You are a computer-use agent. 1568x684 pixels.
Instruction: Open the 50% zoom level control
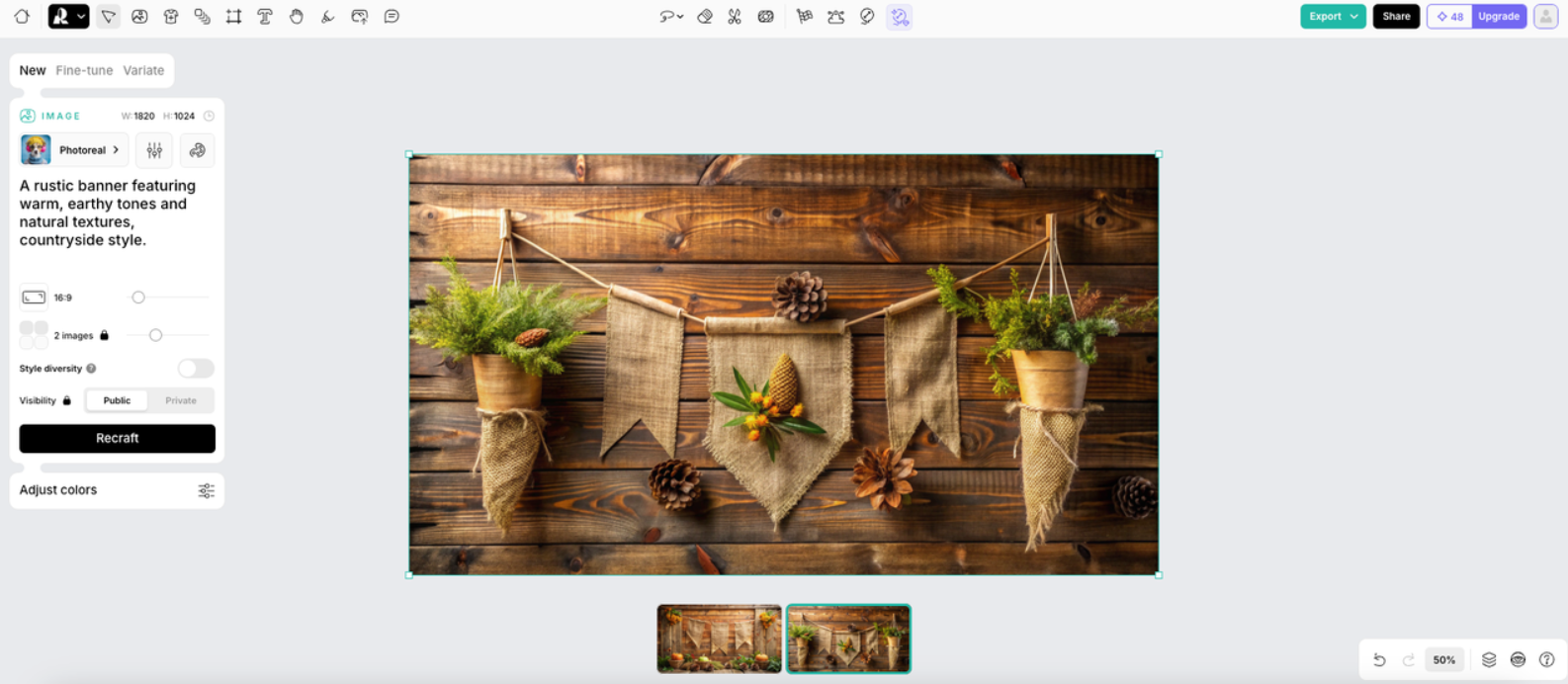coord(1444,659)
